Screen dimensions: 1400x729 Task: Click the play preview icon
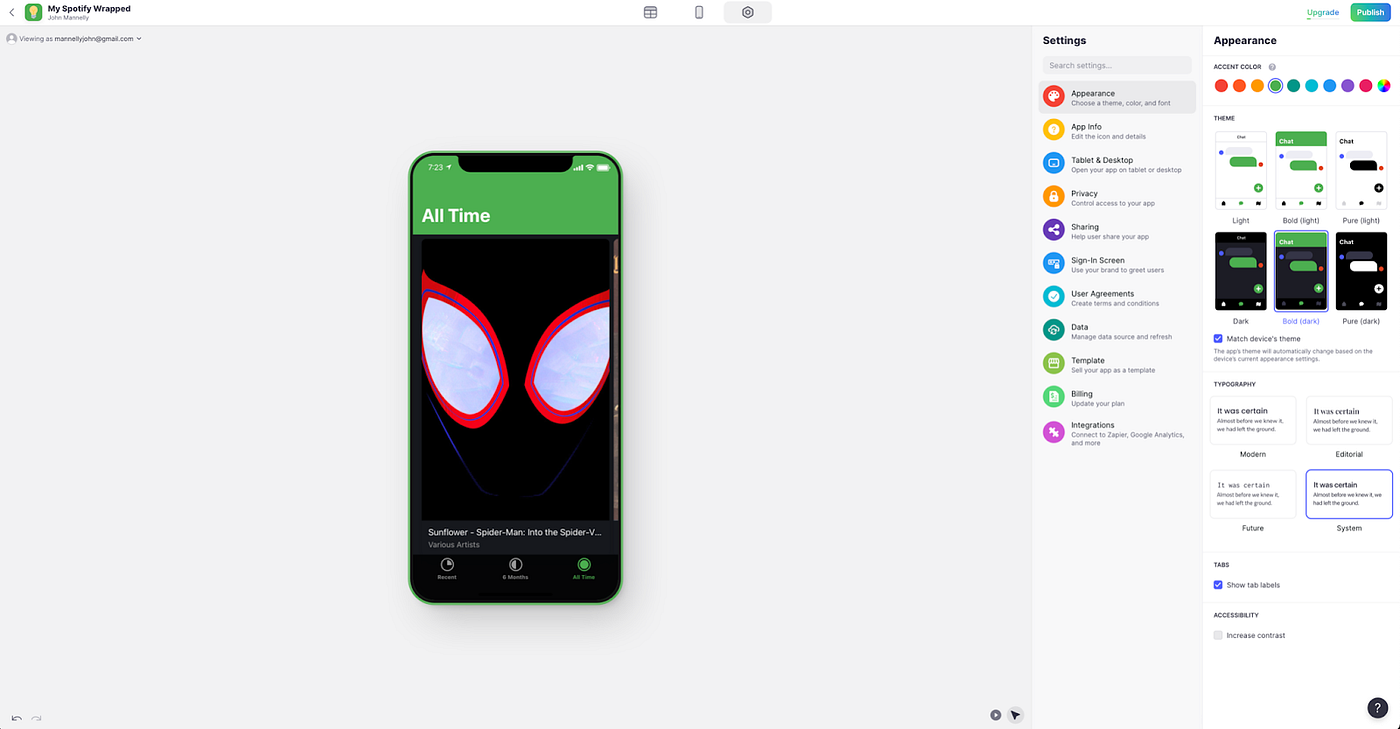point(995,714)
